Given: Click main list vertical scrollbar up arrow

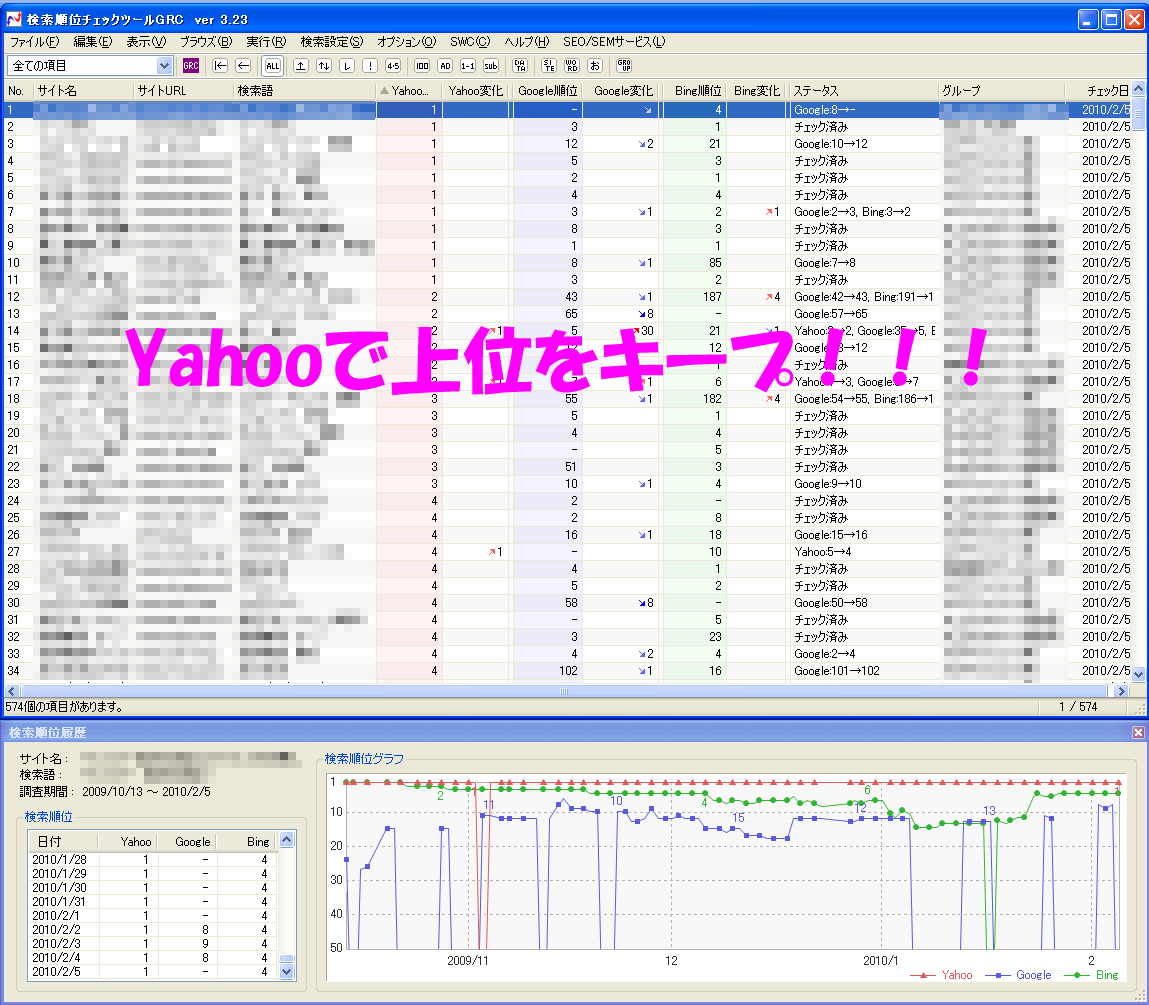Looking at the screenshot, I should pyautogui.click(x=1139, y=89).
